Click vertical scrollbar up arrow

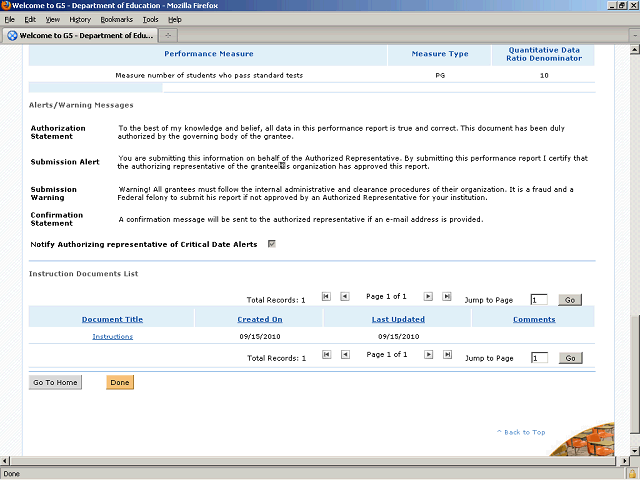coord(635,50)
